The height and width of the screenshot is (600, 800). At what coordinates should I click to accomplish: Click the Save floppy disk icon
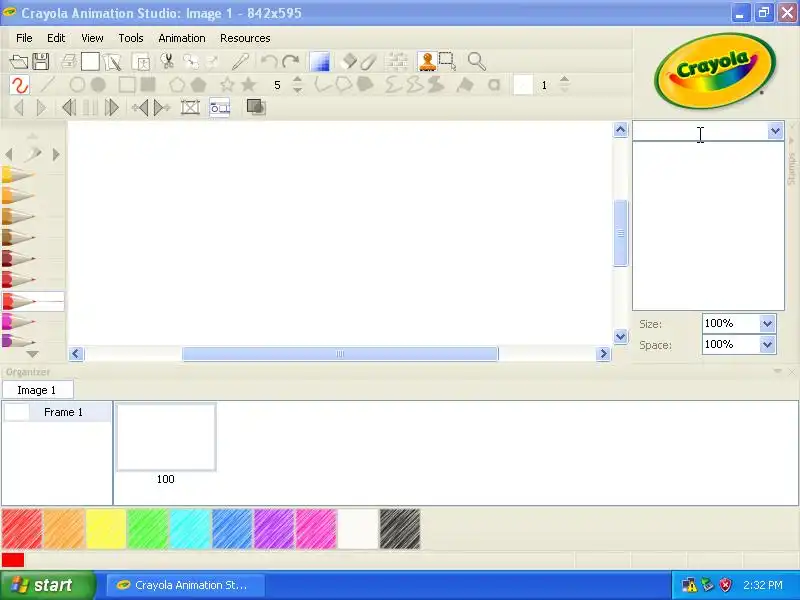coord(41,62)
